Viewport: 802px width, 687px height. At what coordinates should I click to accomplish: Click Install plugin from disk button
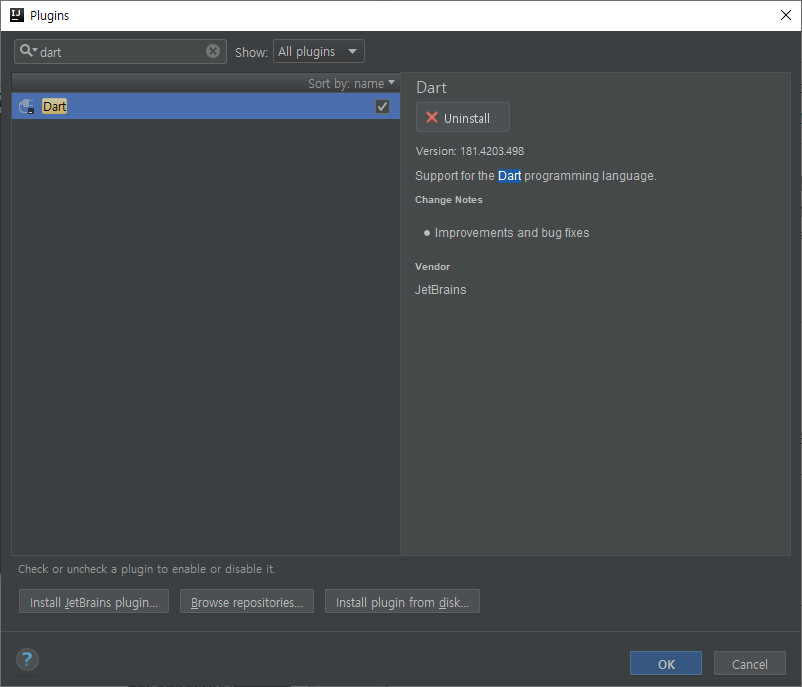pos(402,602)
